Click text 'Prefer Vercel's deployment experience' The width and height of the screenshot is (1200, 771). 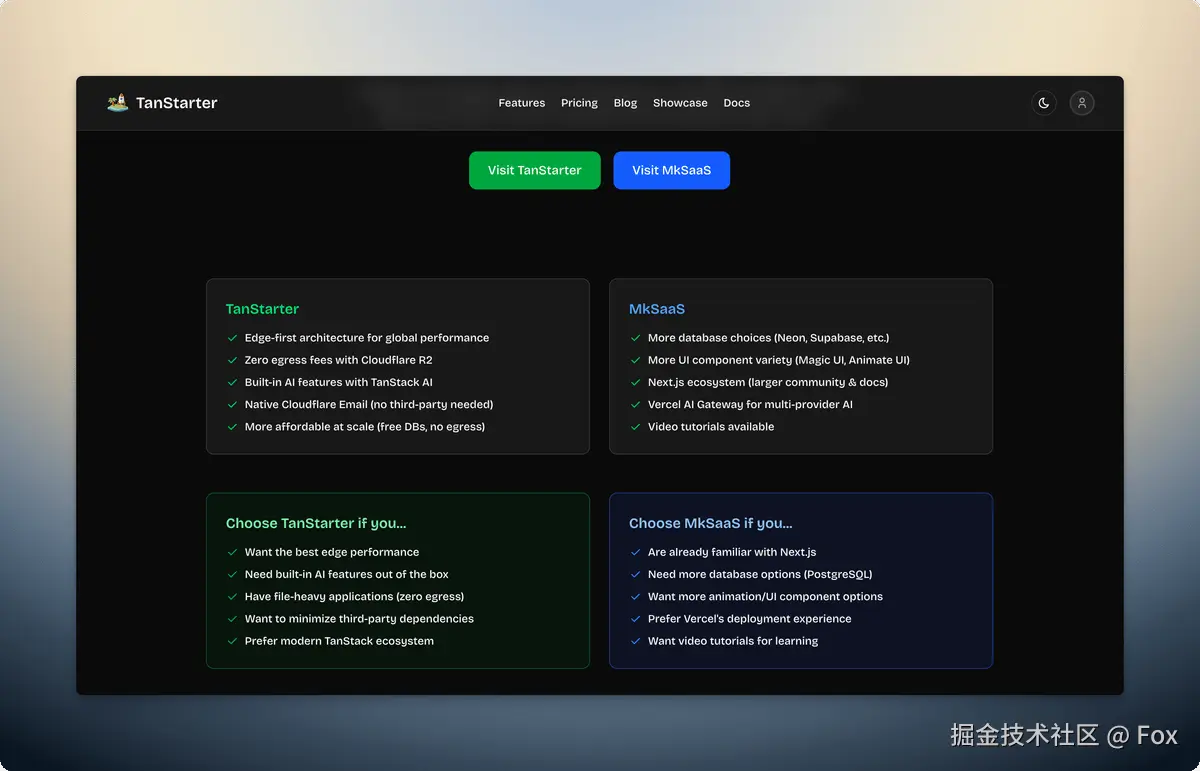[x=750, y=619]
